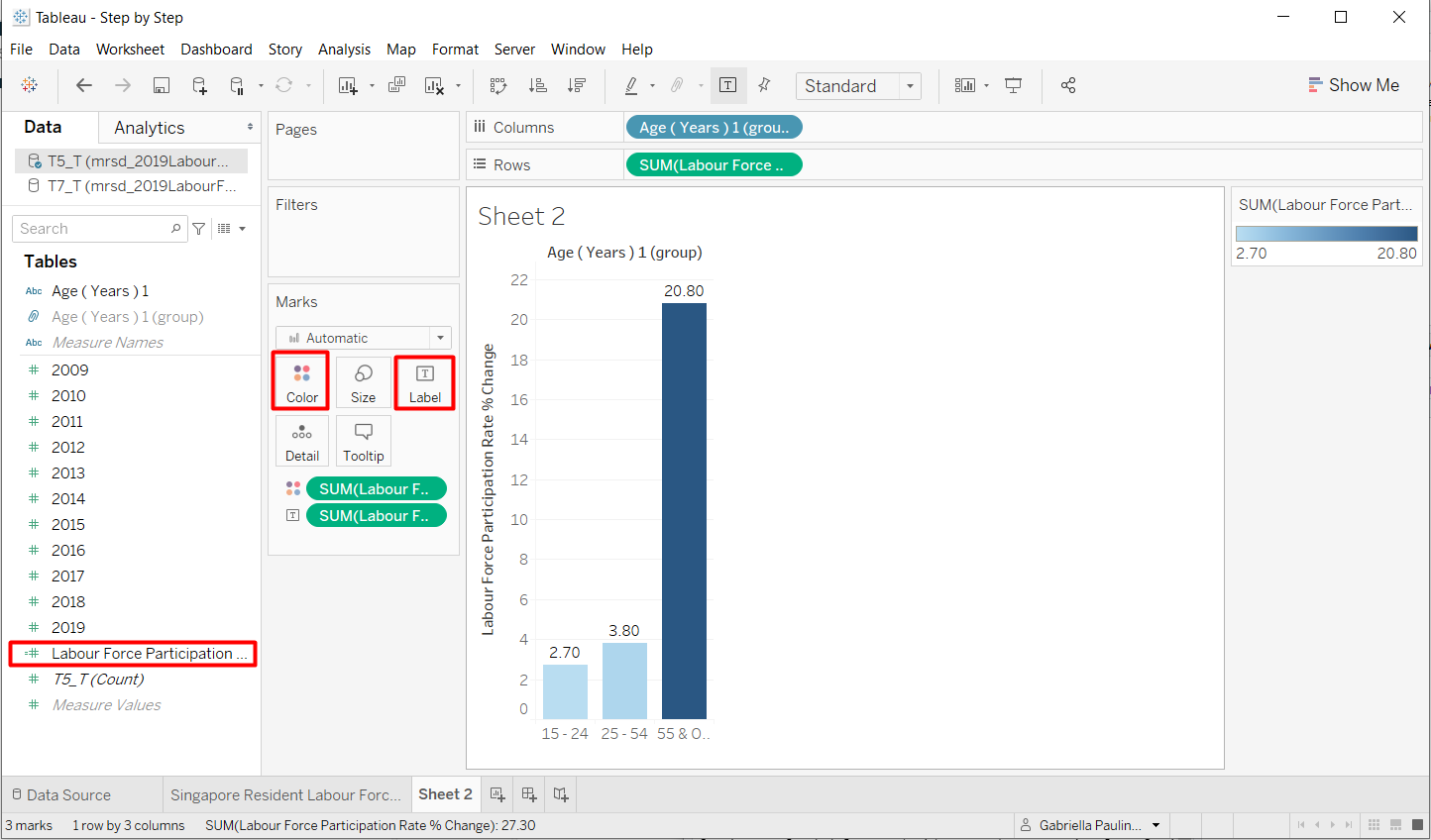Screen dimensions: 1431x840
Task: Toggle the Fix Axes pin button
Action: click(x=764, y=86)
